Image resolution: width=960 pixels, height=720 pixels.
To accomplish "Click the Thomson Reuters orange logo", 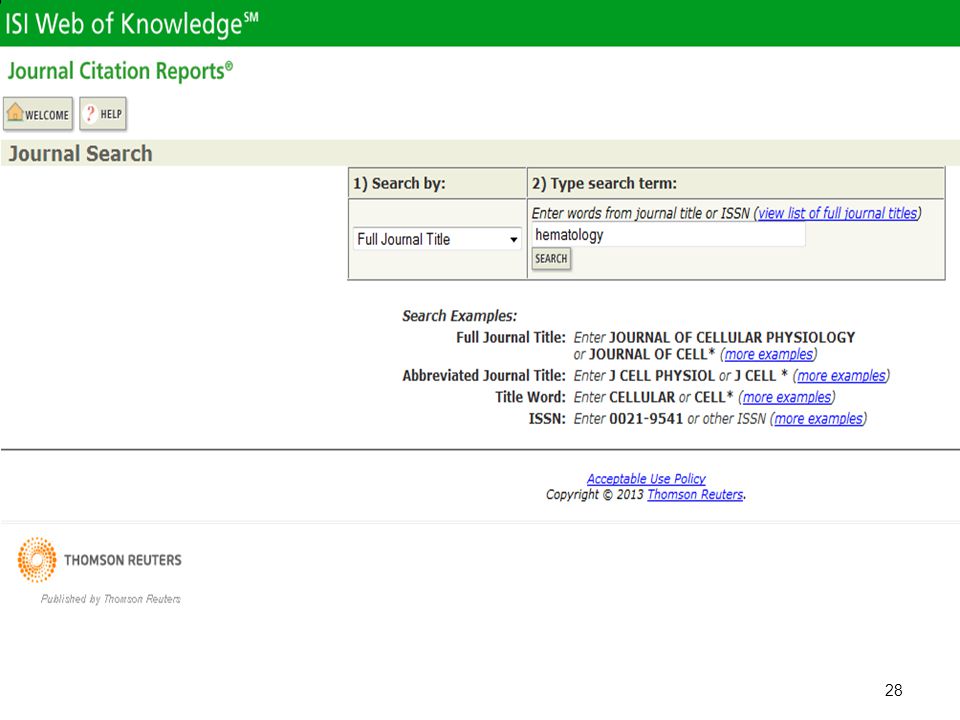I will point(37,560).
